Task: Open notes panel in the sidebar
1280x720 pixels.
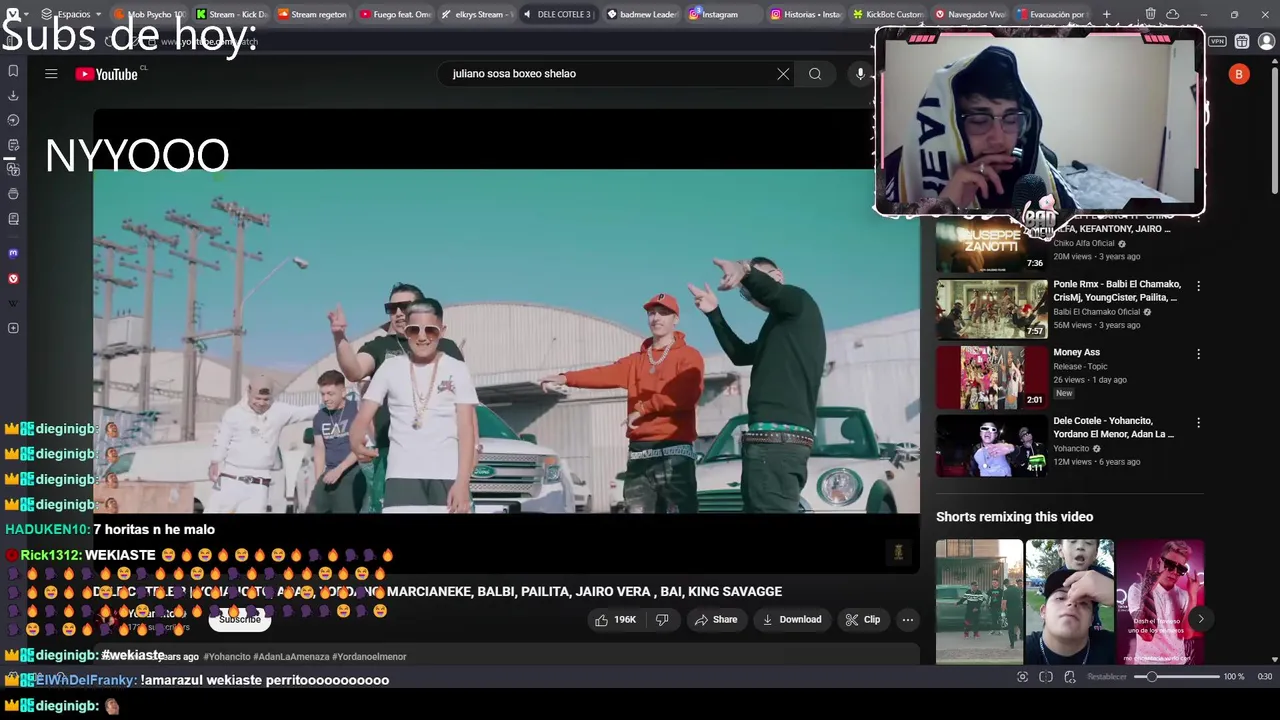Action: pos(13,145)
